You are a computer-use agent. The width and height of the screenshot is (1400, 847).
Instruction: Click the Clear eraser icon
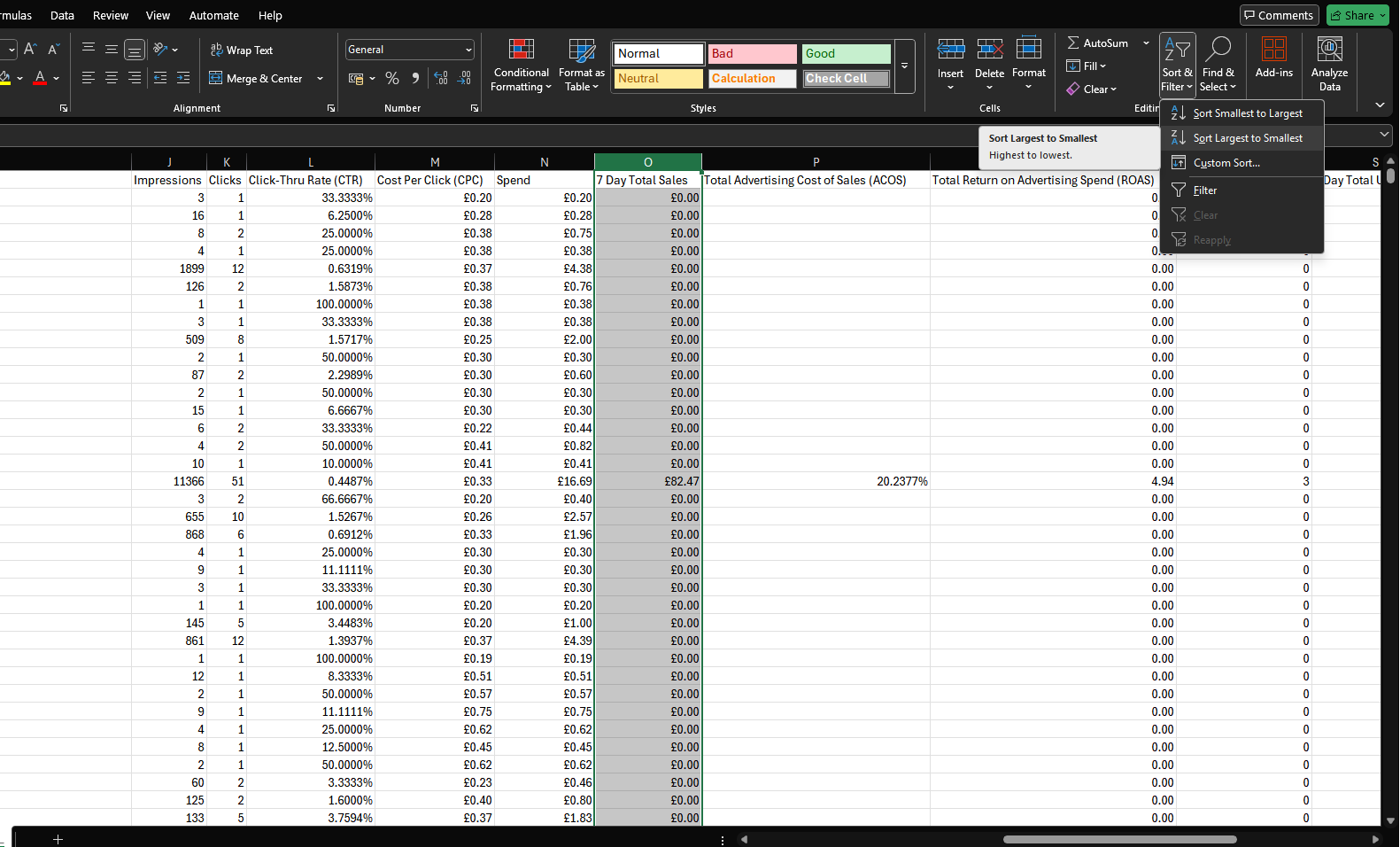coord(1073,89)
